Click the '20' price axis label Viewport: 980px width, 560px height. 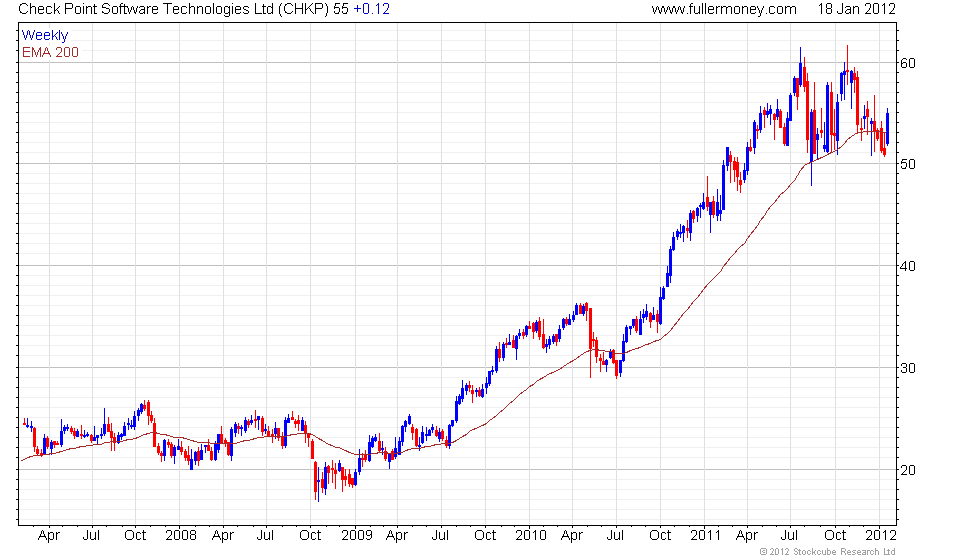pyautogui.click(x=908, y=470)
